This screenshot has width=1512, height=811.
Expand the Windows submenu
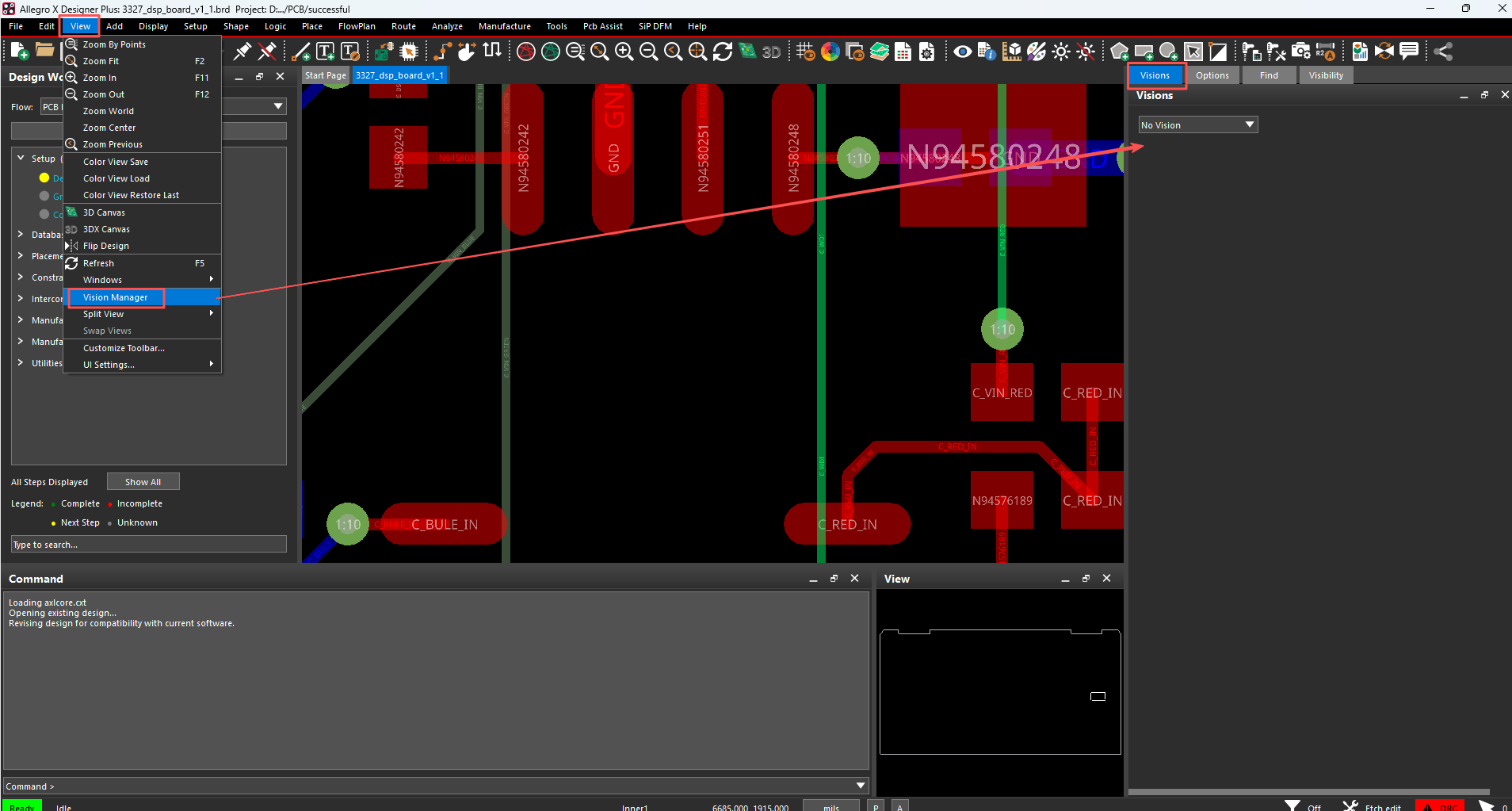(x=143, y=280)
